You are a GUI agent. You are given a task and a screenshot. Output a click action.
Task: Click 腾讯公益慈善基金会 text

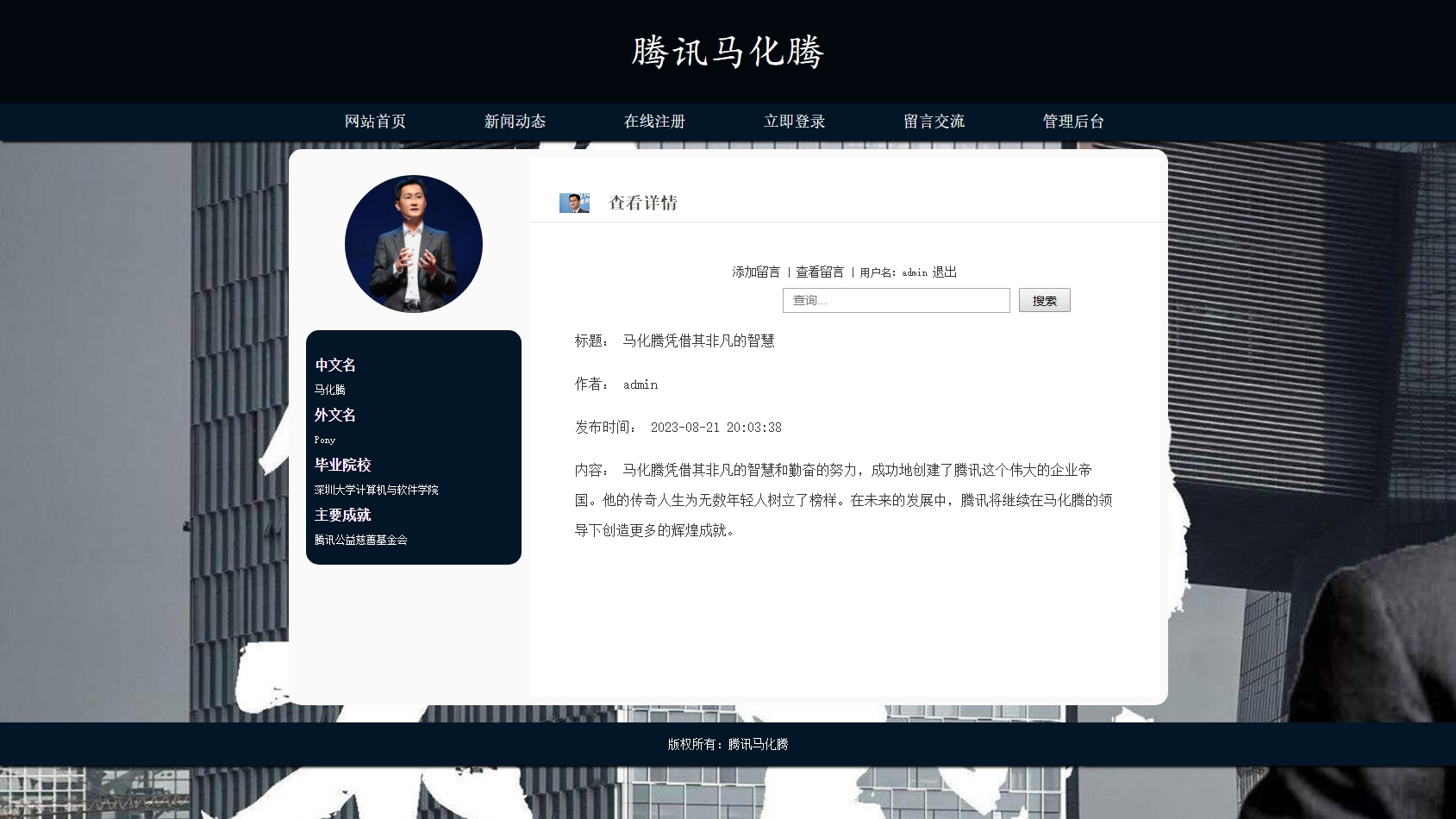point(361,540)
